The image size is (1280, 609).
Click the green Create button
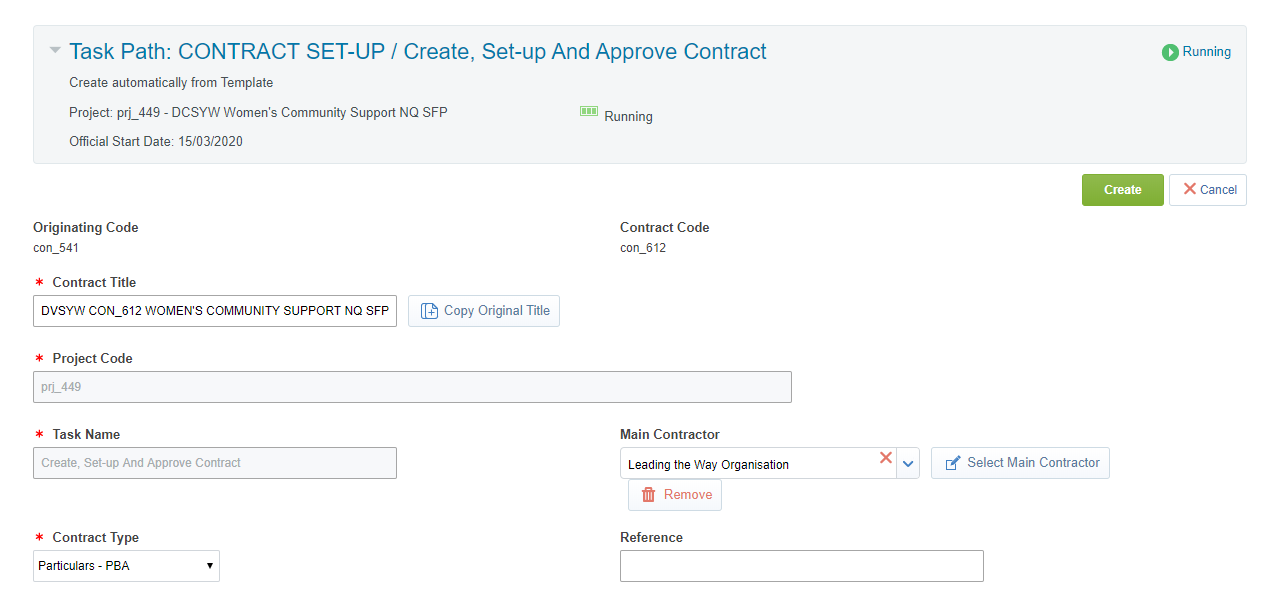click(x=1122, y=190)
